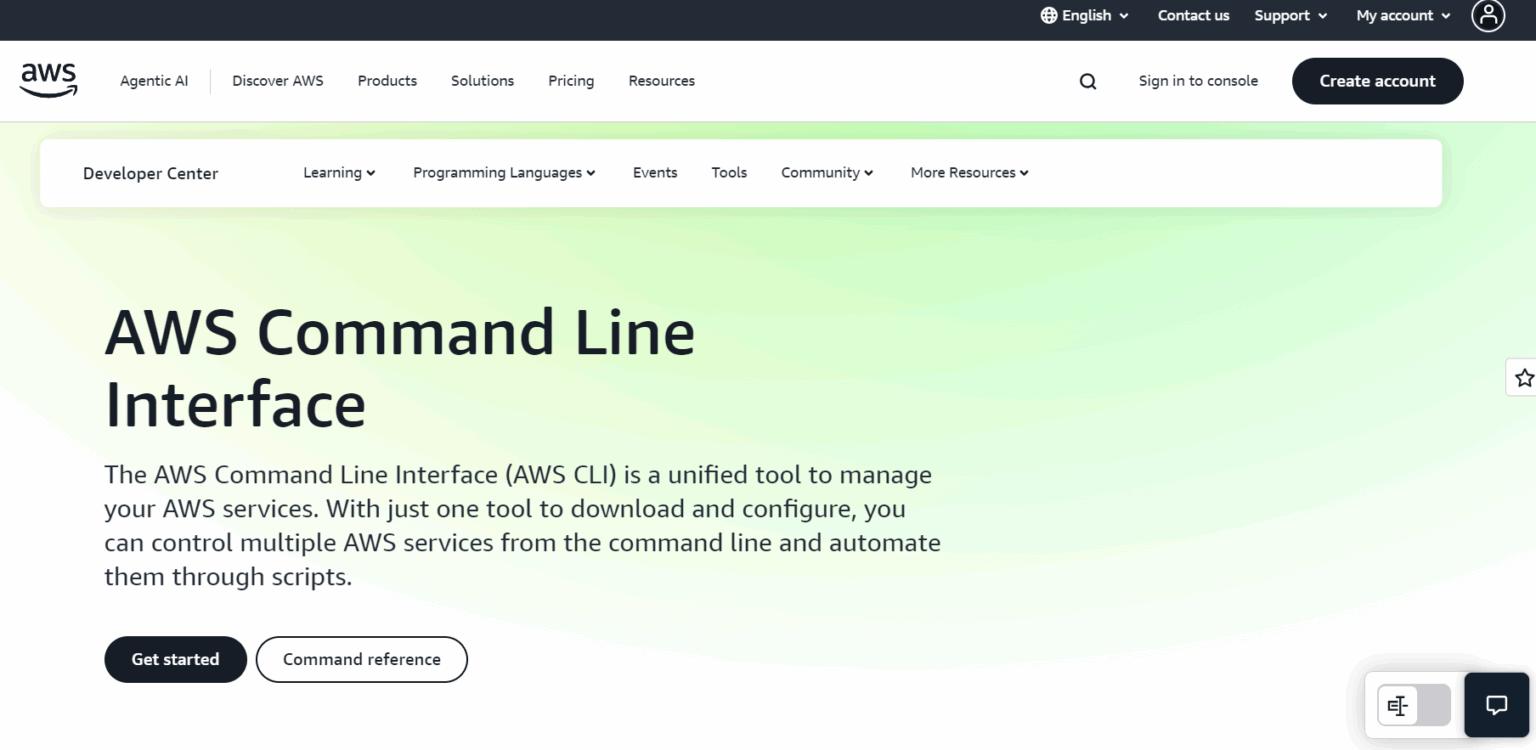Open the Programming Languages dropdown
The width and height of the screenshot is (1536, 750).
click(503, 172)
